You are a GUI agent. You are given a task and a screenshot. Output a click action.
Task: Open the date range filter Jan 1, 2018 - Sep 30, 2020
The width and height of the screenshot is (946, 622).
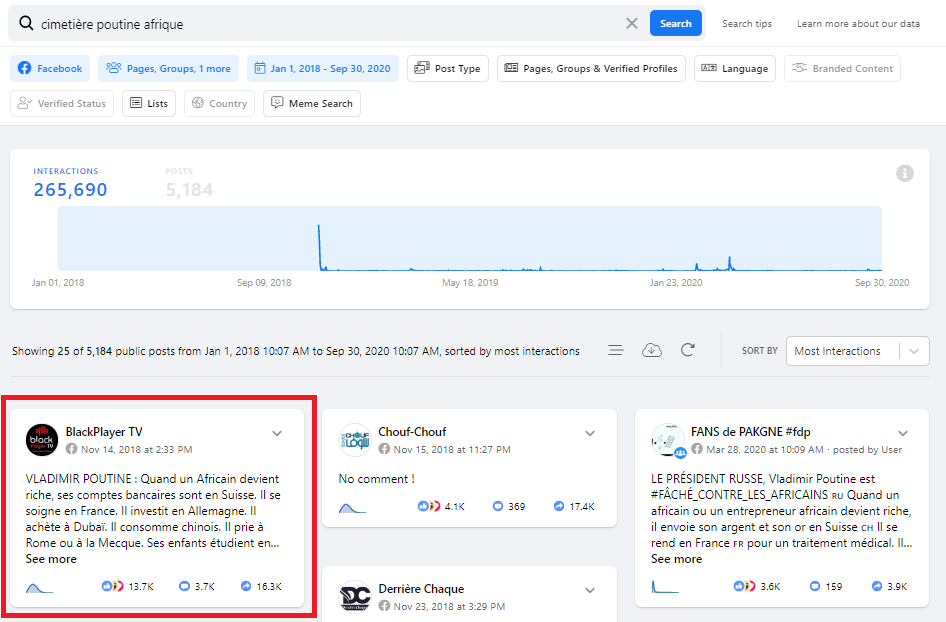click(x=323, y=69)
